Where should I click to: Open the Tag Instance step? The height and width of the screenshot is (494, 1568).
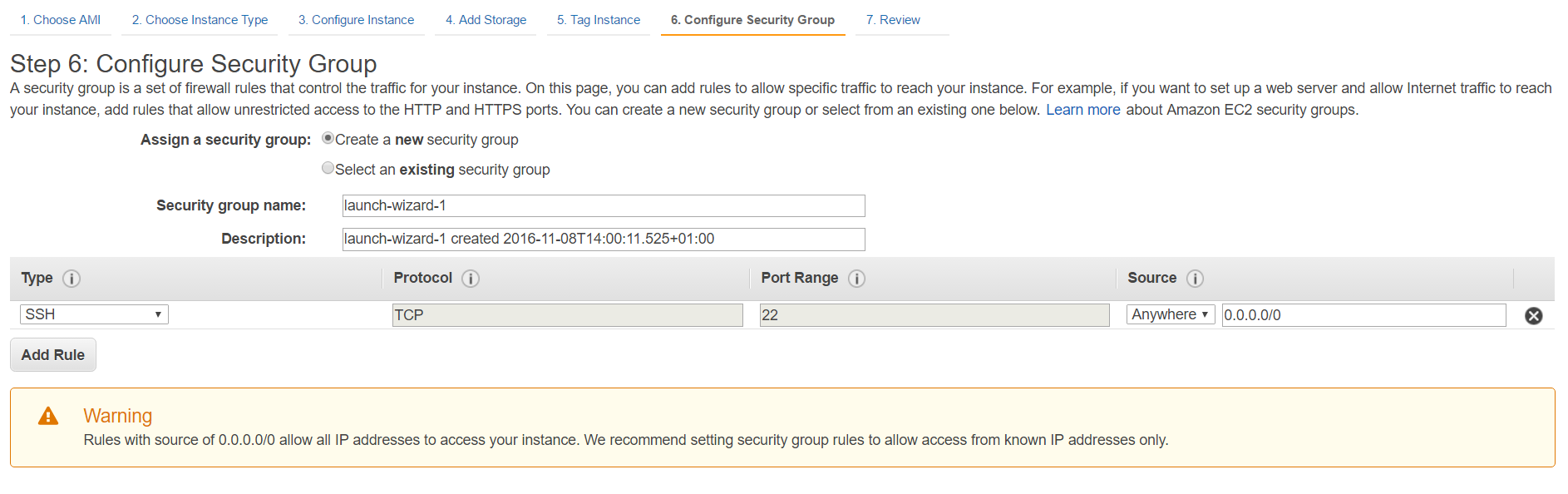click(599, 20)
